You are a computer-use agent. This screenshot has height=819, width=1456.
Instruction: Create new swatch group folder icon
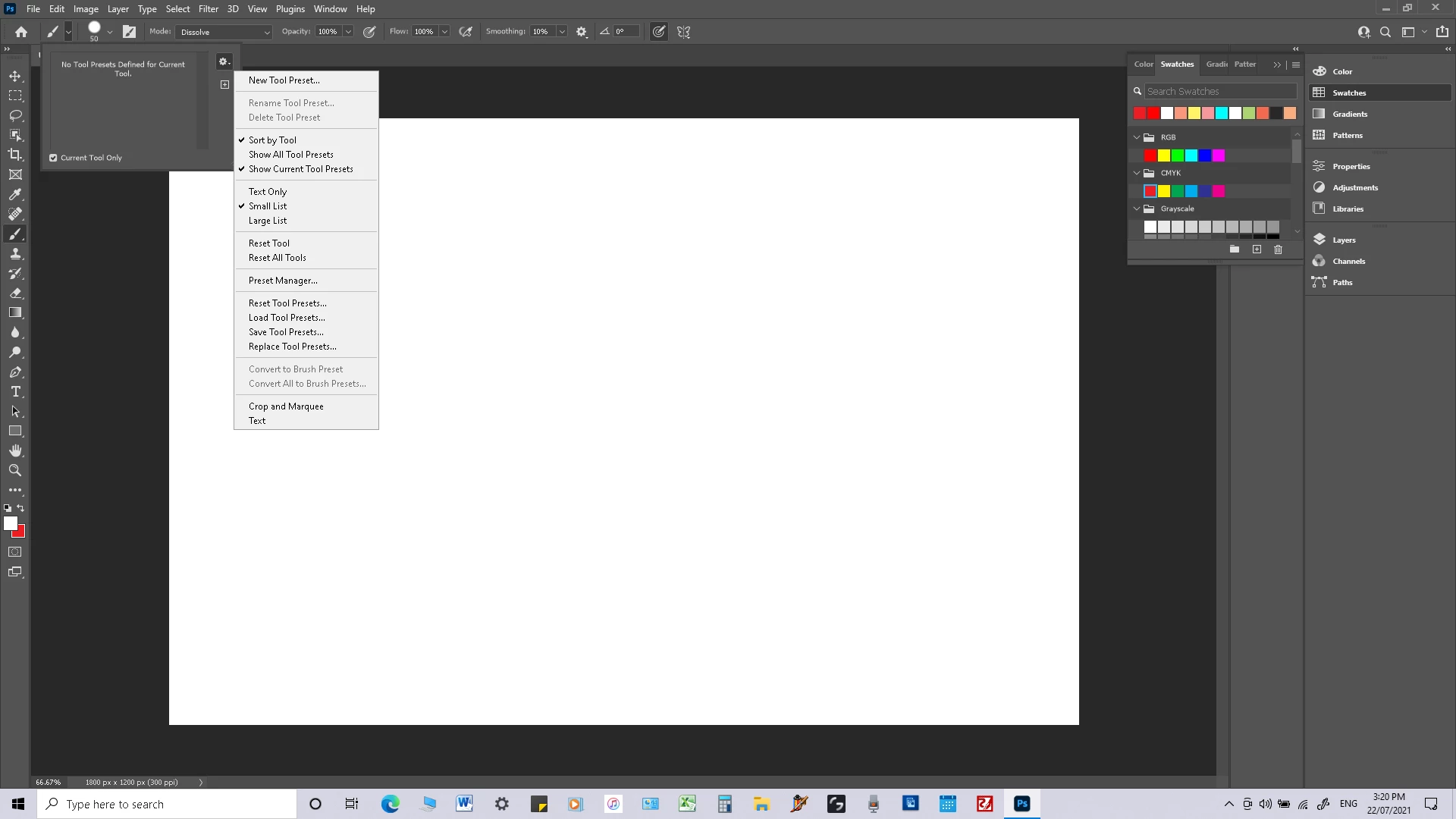pos(1235,249)
